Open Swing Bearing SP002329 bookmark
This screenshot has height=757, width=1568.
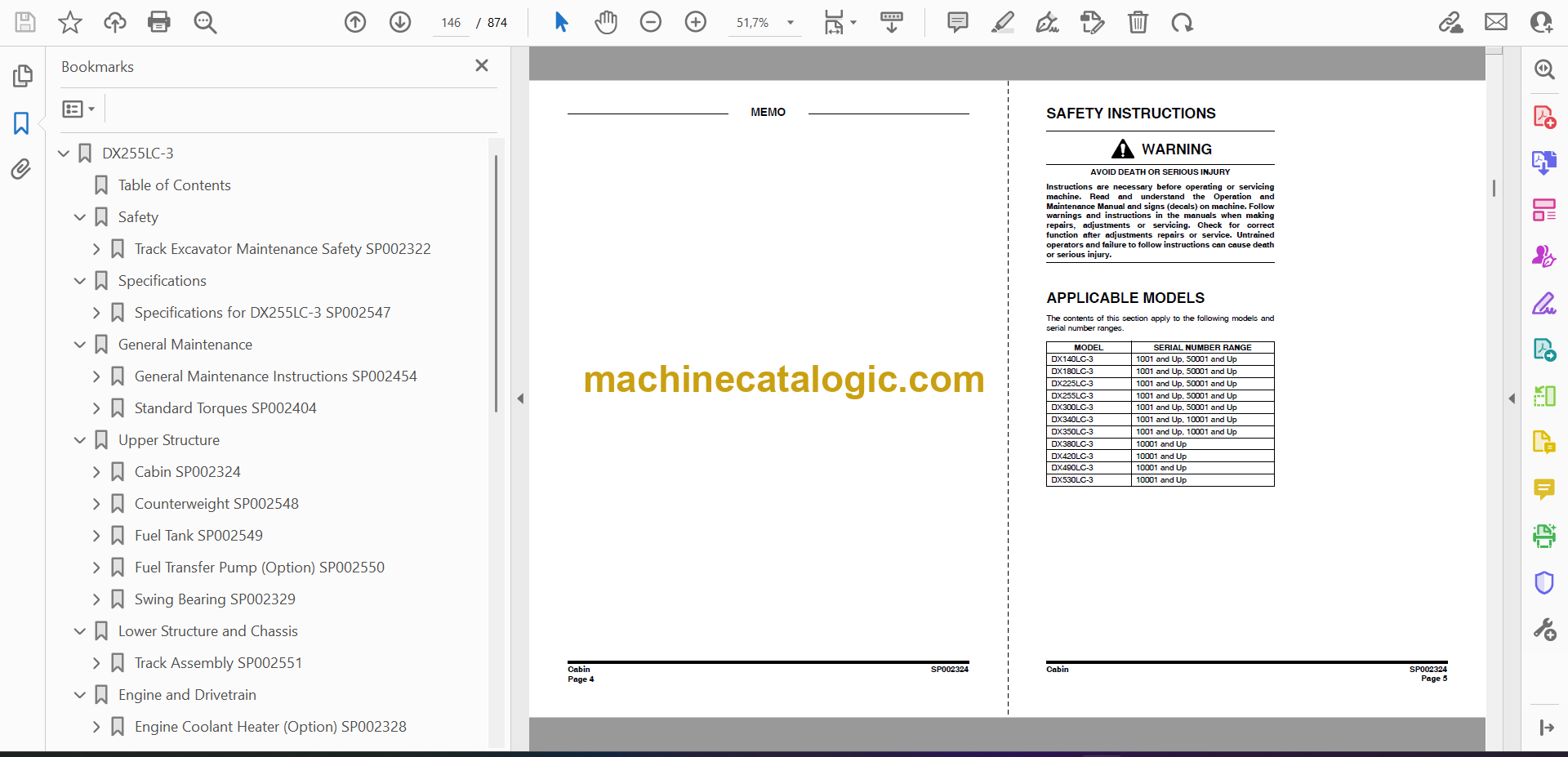215,599
